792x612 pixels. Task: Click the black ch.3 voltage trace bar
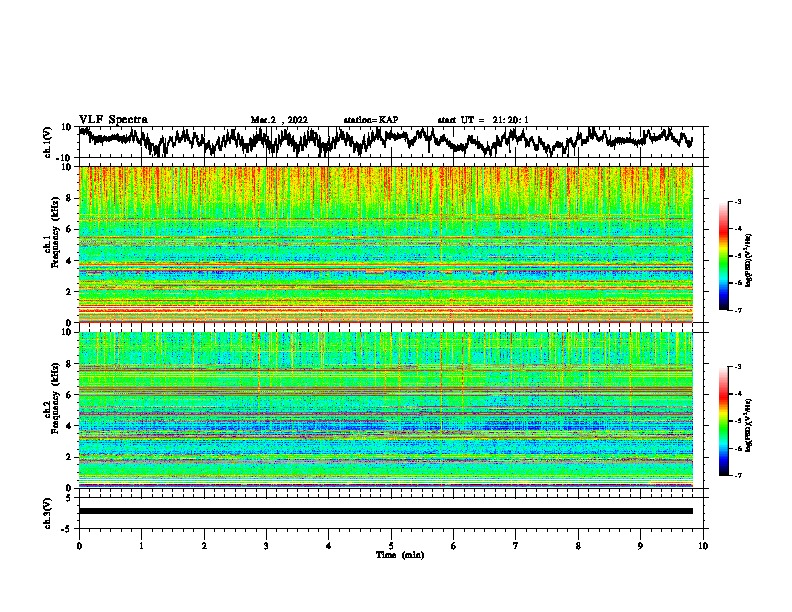click(385, 511)
